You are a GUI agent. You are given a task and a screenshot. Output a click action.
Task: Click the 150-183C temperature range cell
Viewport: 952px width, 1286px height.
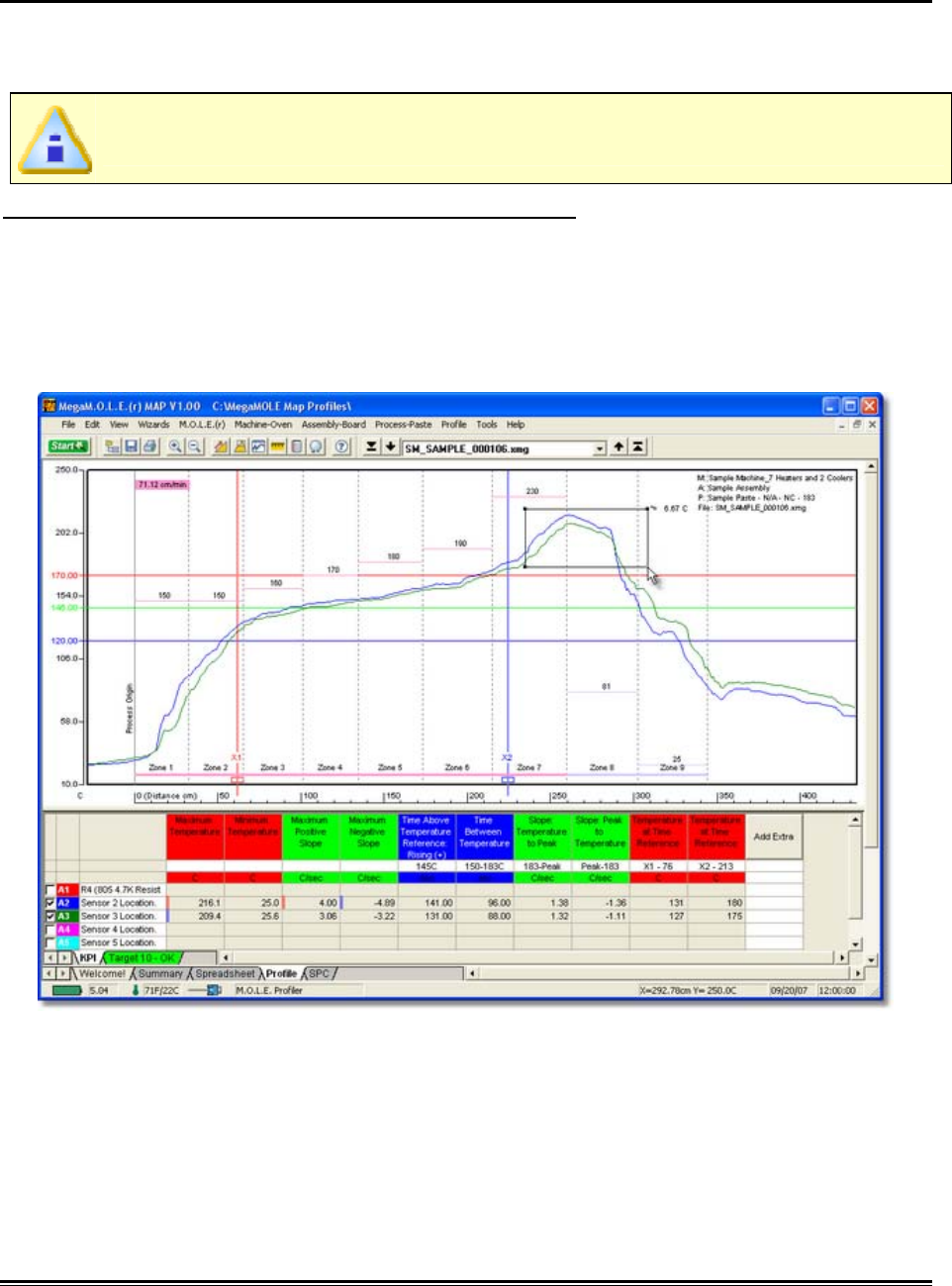[x=484, y=866]
